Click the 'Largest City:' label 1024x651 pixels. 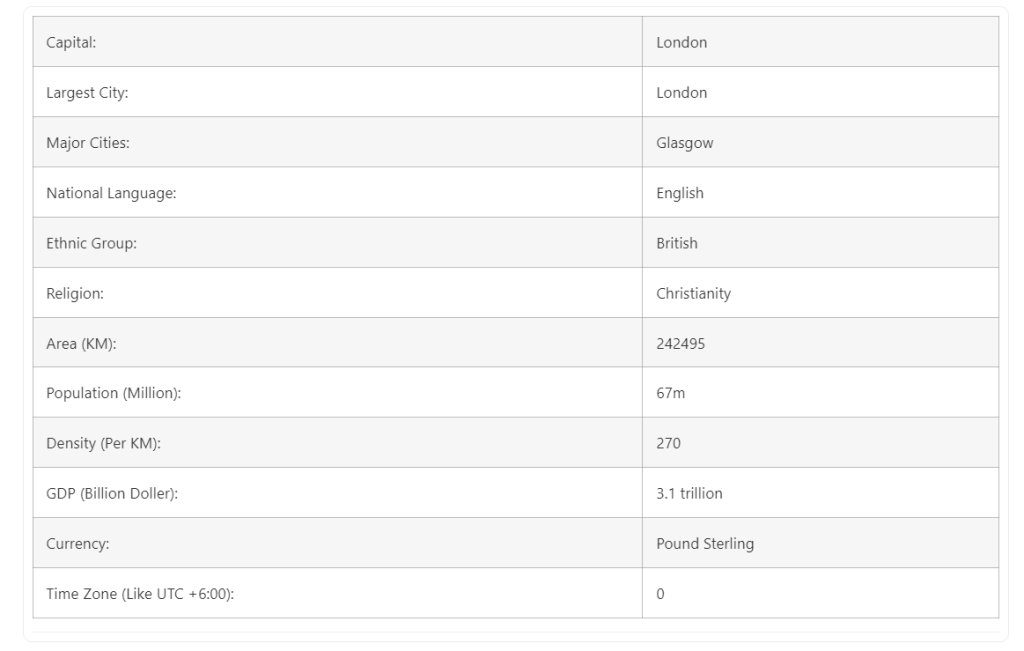tap(87, 93)
